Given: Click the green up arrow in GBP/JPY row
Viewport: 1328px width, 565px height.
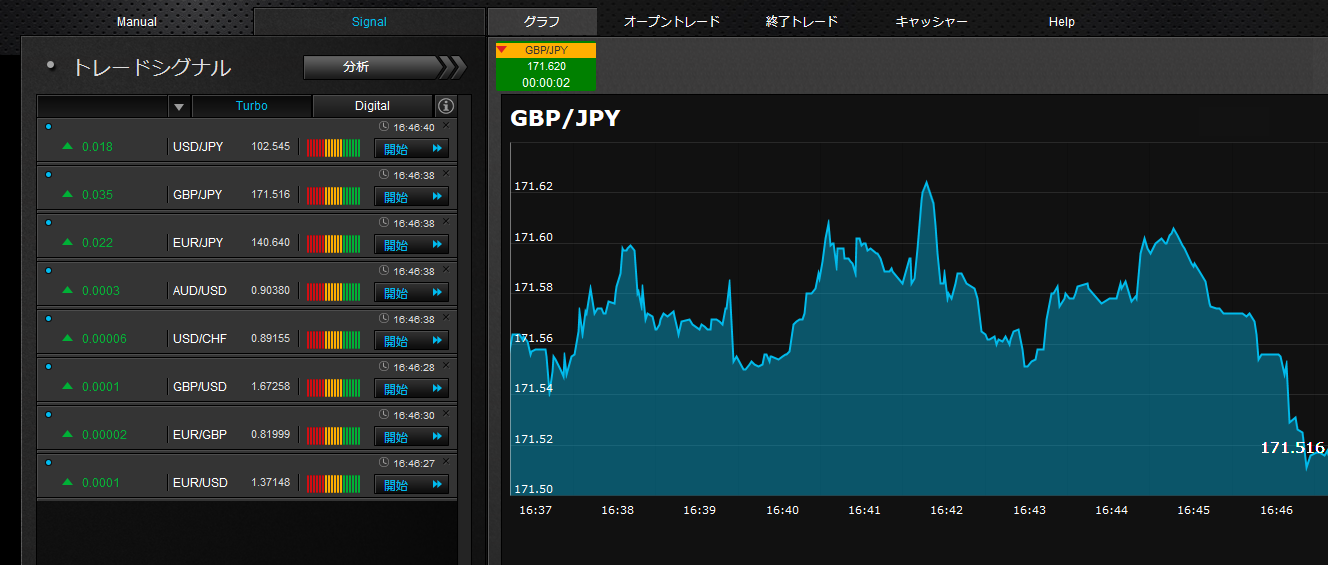Looking at the screenshot, I should point(68,194).
